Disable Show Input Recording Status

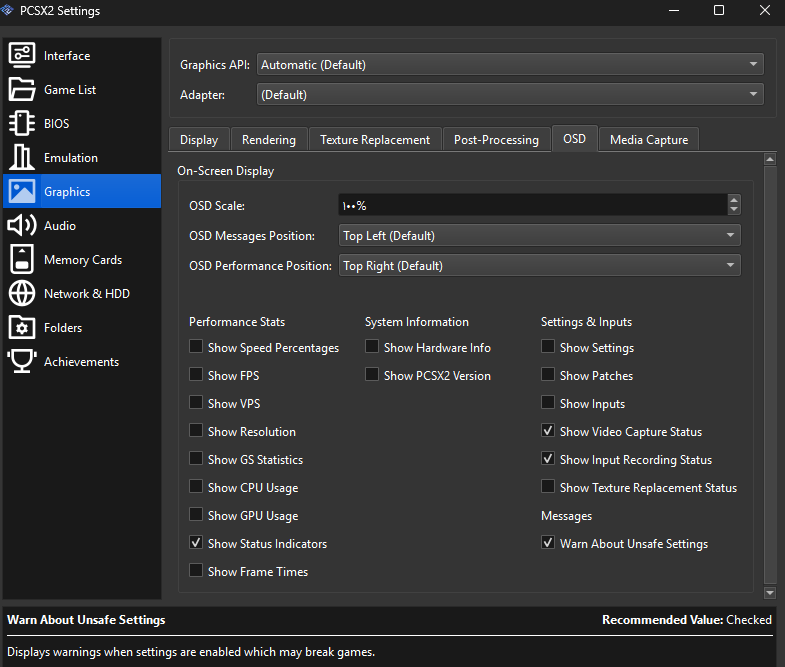tap(548, 459)
